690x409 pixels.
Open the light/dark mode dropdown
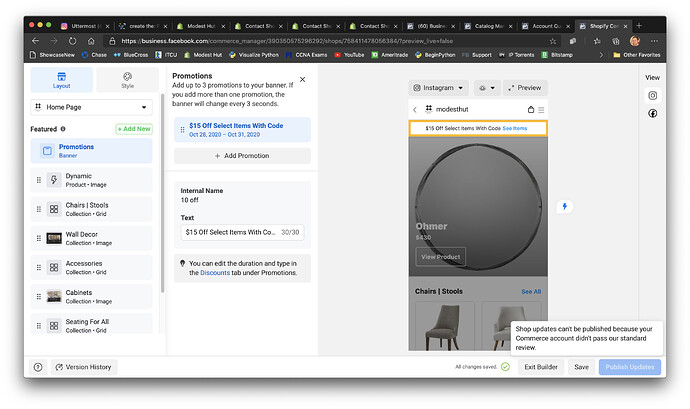click(487, 87)
